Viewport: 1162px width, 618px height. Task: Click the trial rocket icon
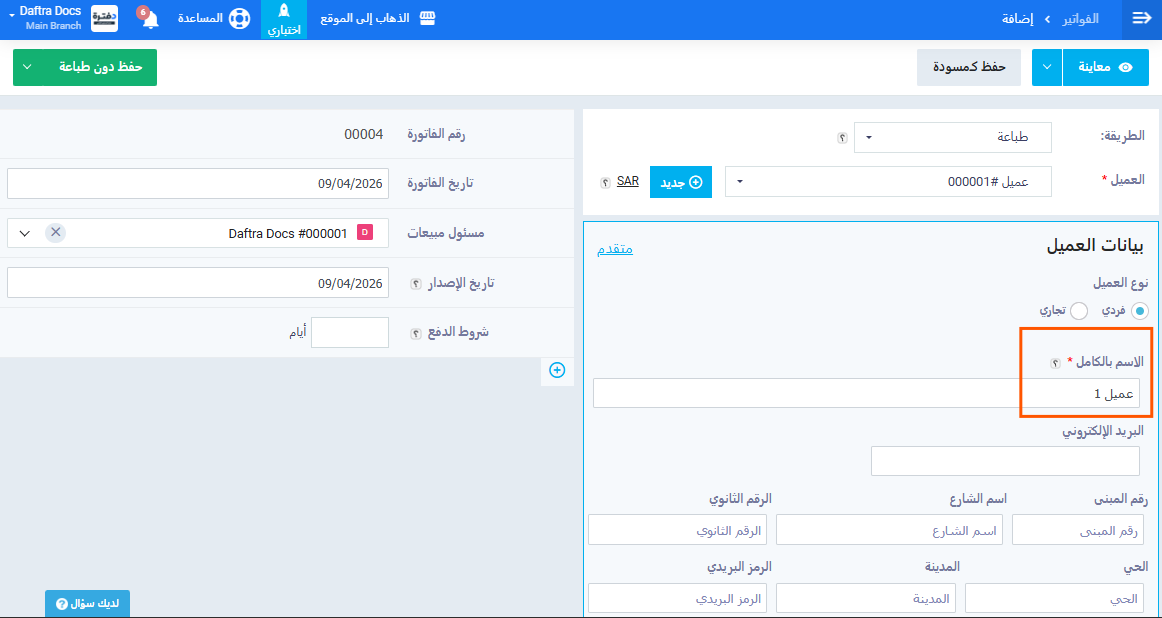tap(283, 13)
